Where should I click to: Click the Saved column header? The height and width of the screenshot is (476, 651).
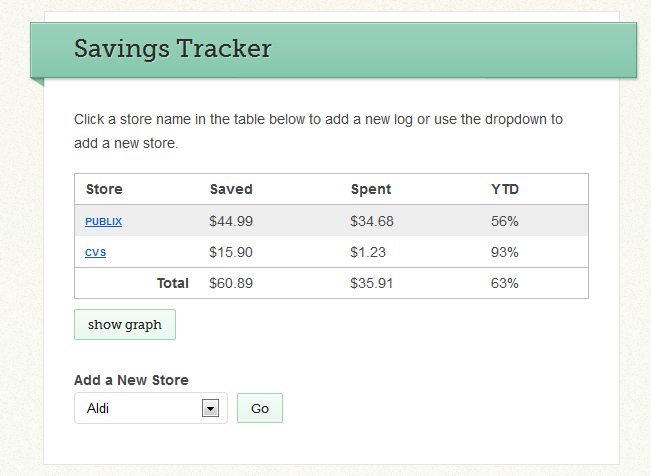(x=231, y=189)
